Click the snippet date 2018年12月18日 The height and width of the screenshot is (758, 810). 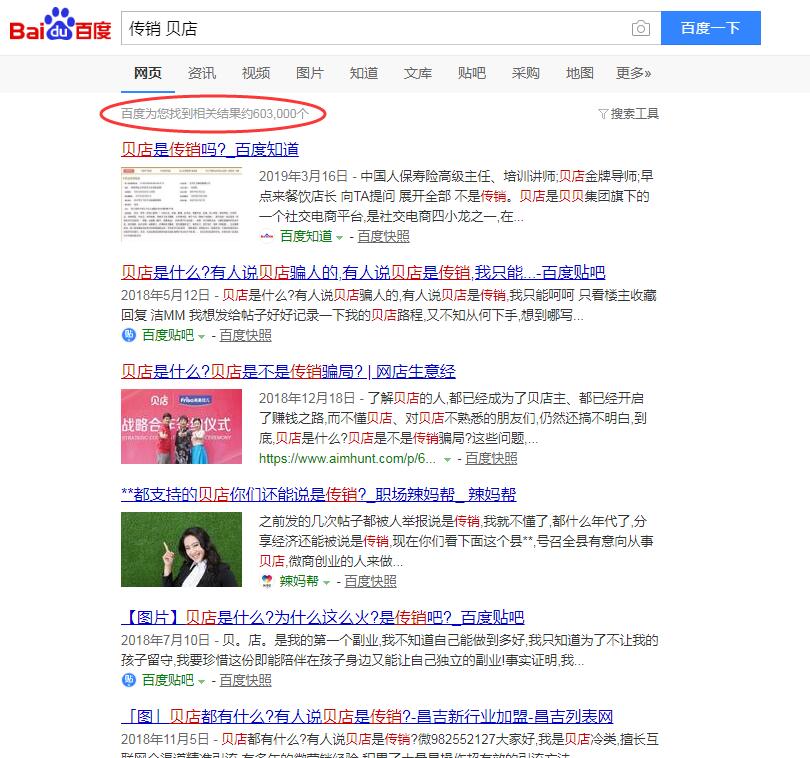tap(307, 398)
